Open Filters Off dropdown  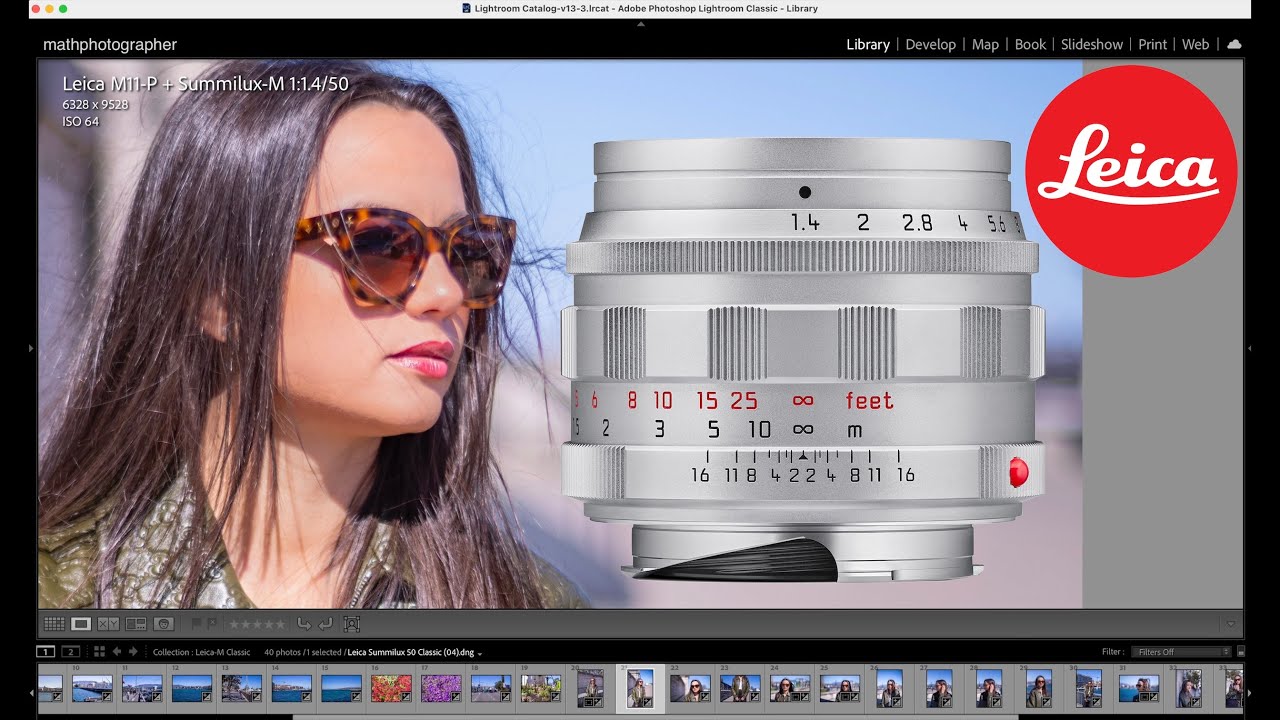click(x=1181, y=652)
